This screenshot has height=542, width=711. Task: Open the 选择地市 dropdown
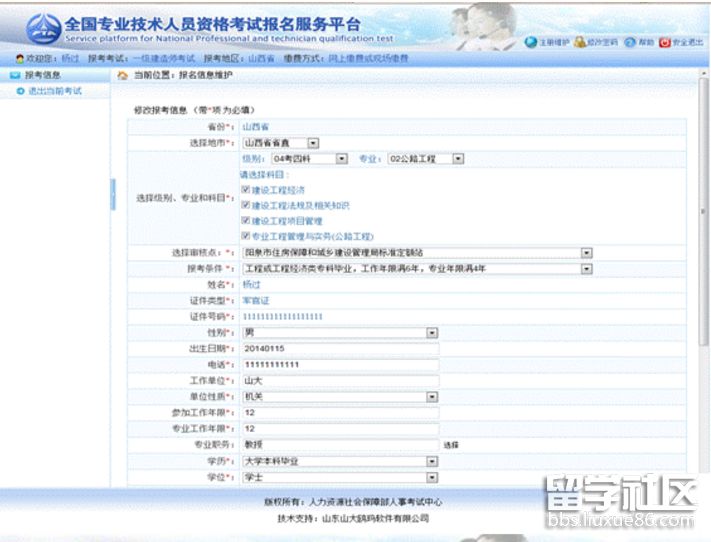tap(313, 143)
